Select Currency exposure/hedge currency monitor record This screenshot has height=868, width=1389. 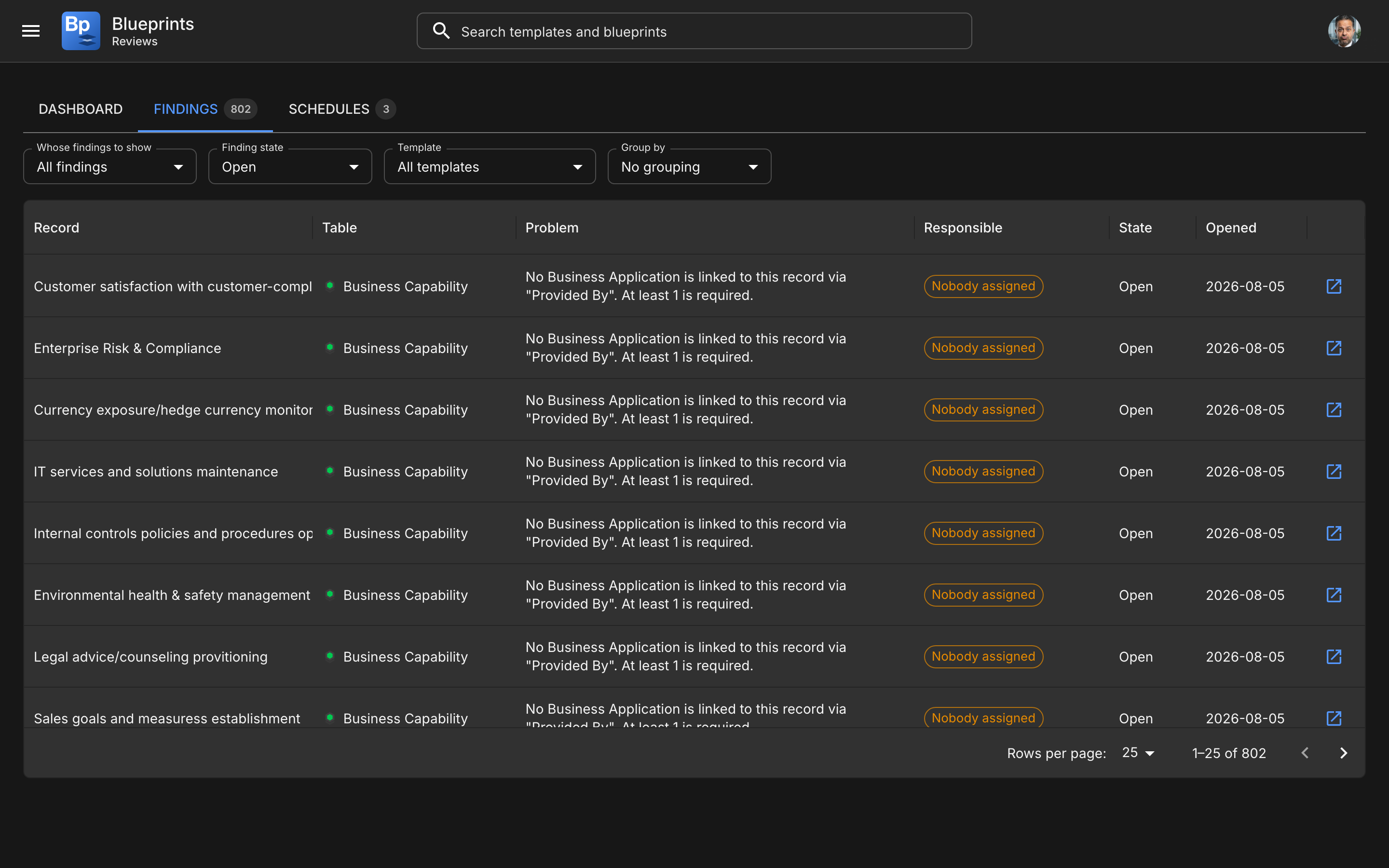tap(173, 409)
